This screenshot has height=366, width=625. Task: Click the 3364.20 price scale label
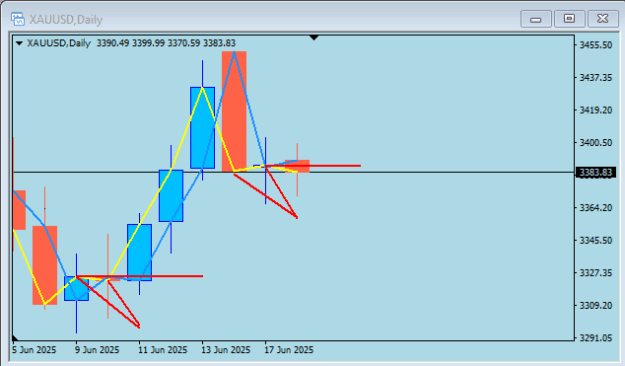pyautogui.click(x=596, y=208)
